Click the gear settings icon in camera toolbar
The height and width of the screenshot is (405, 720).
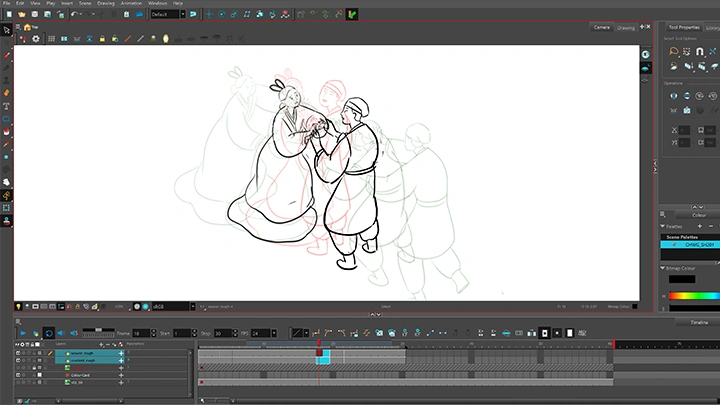pos(36,39)
